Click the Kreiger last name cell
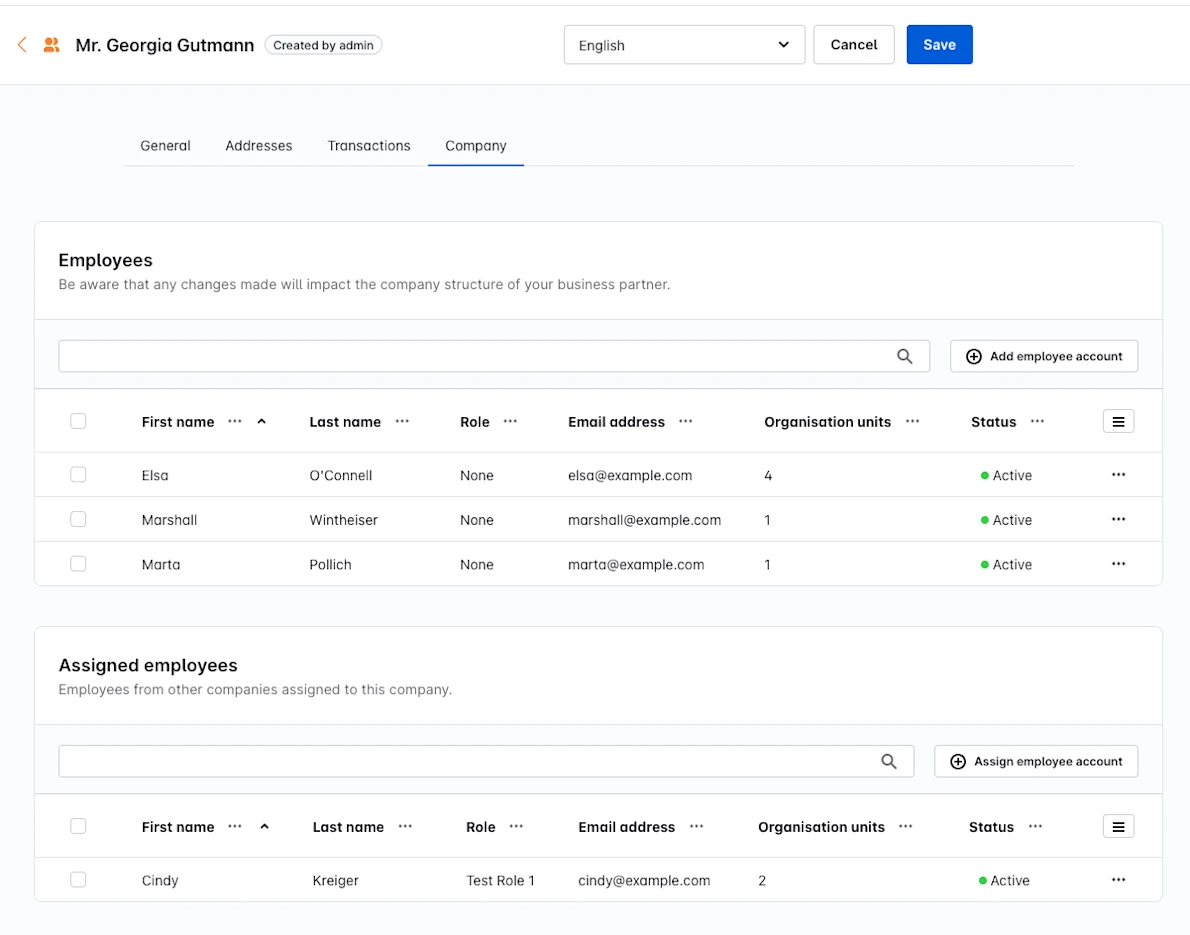Viewport: 1190px width, 935px height. [x=335, y=881]
